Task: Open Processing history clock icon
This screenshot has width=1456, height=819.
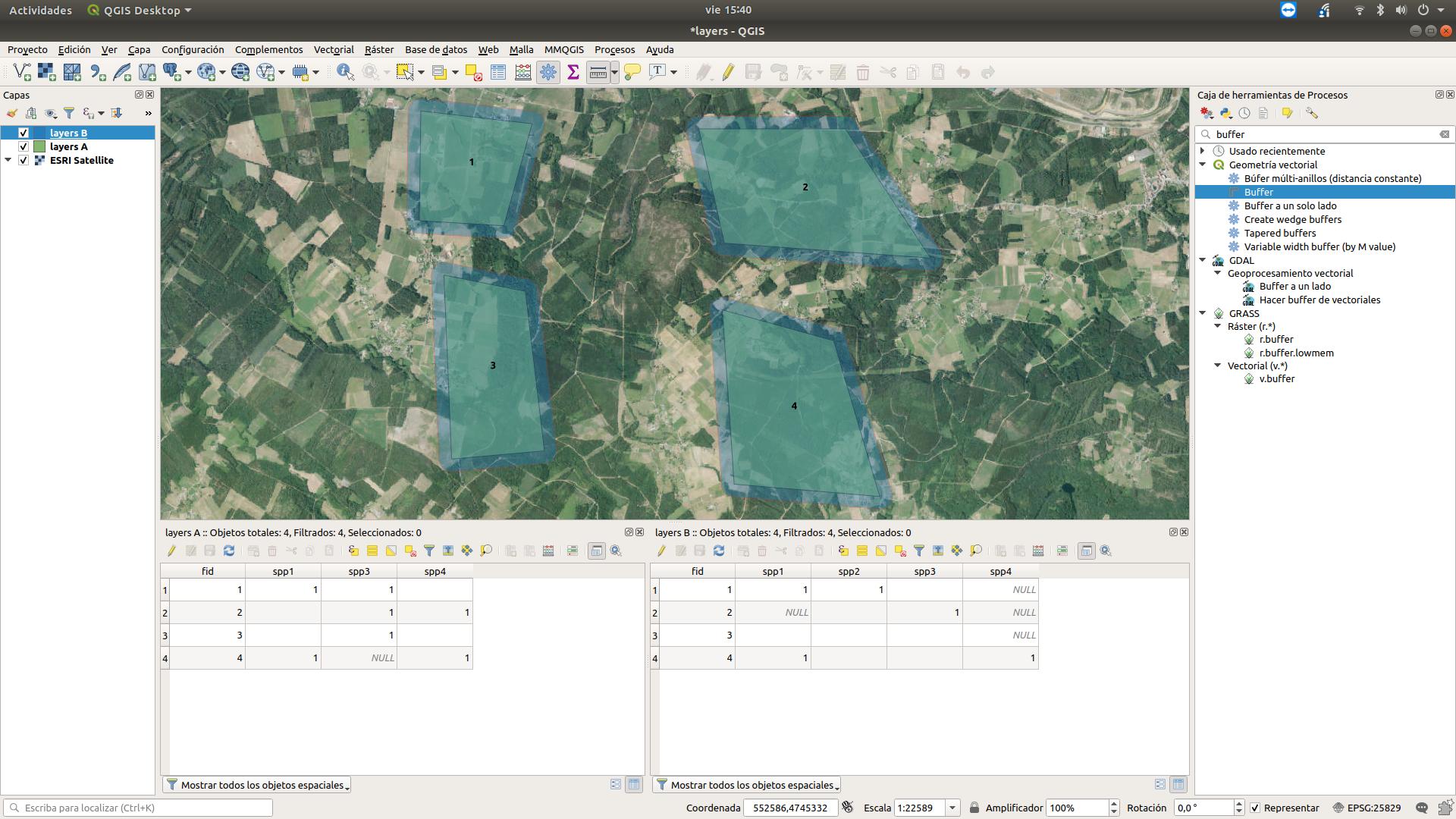Action: [1244, 113]
